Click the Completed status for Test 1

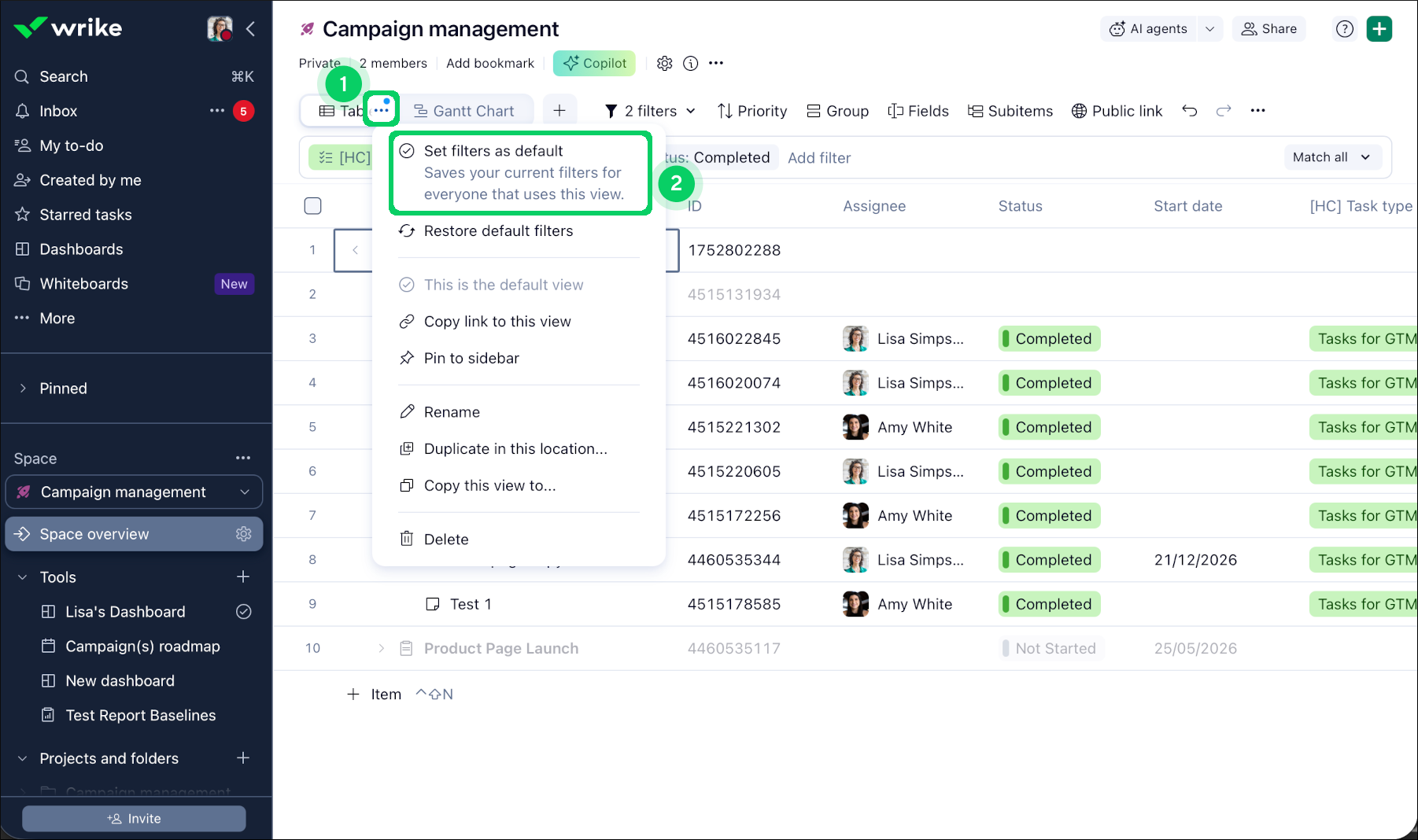pyautogui.click(x=1049, y=604)
